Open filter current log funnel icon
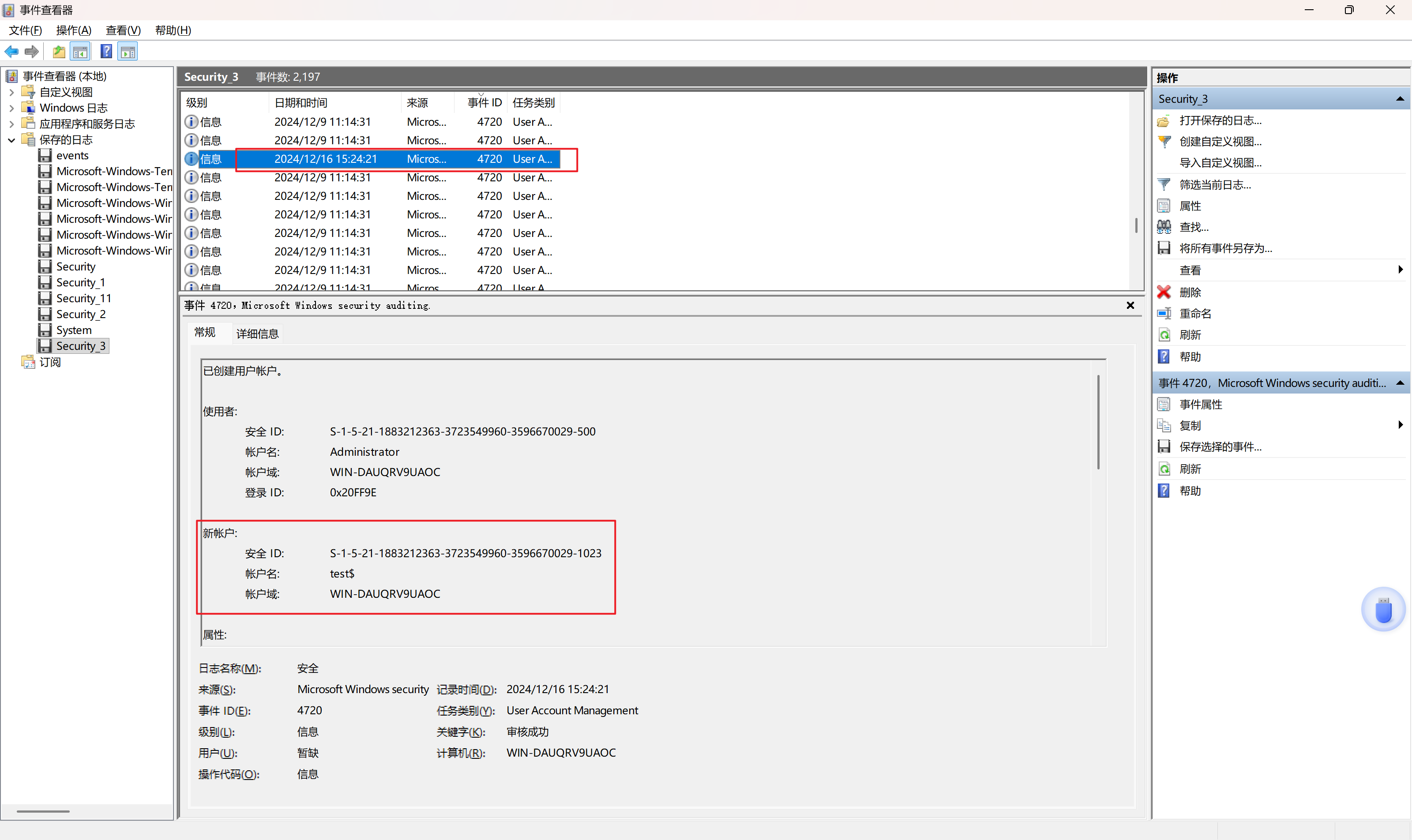Screen dimensions: 1412x840 pyautogui.click(x=1164, y=184)
